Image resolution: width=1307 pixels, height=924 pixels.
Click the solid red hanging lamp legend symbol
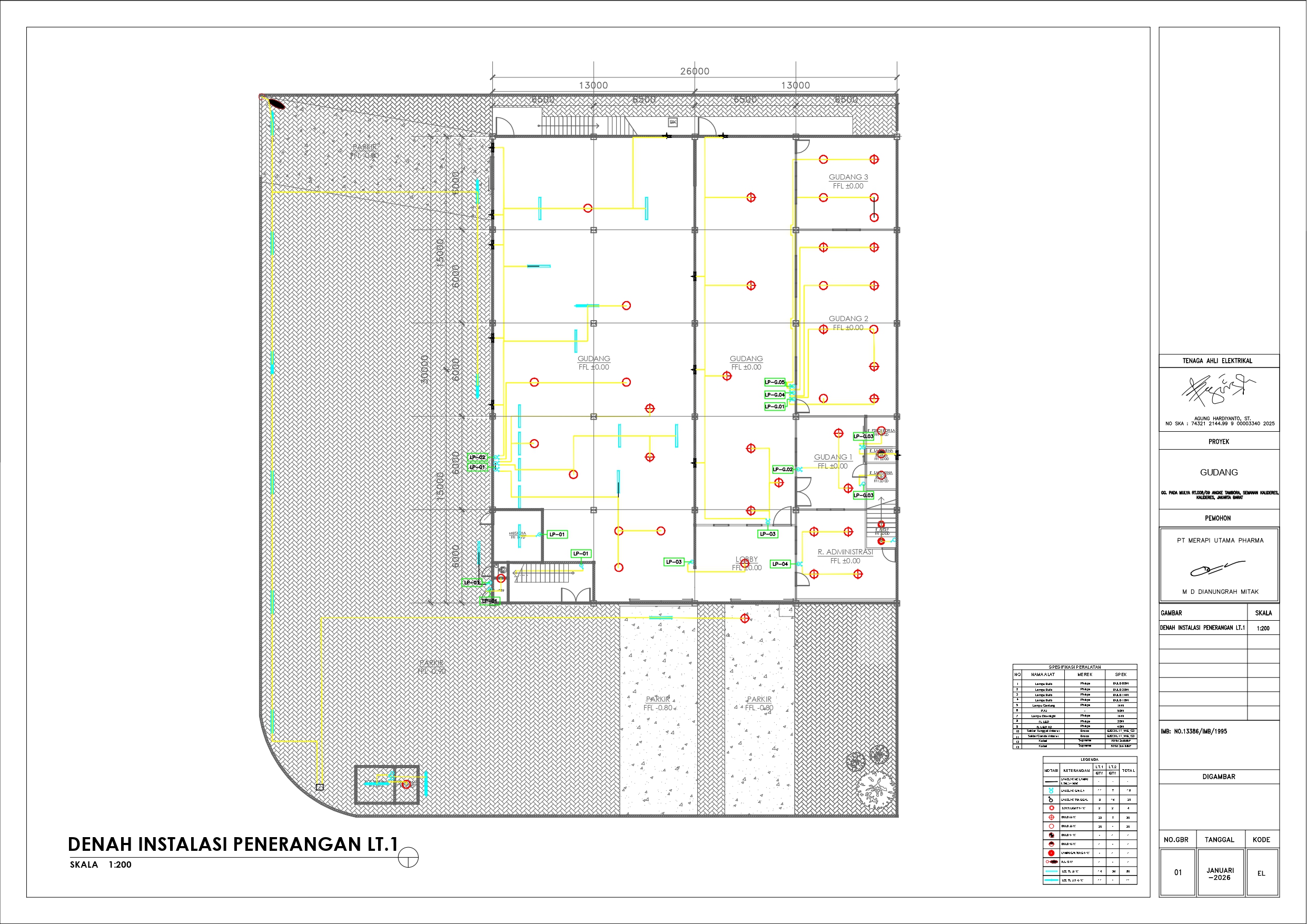(1052, 853)
